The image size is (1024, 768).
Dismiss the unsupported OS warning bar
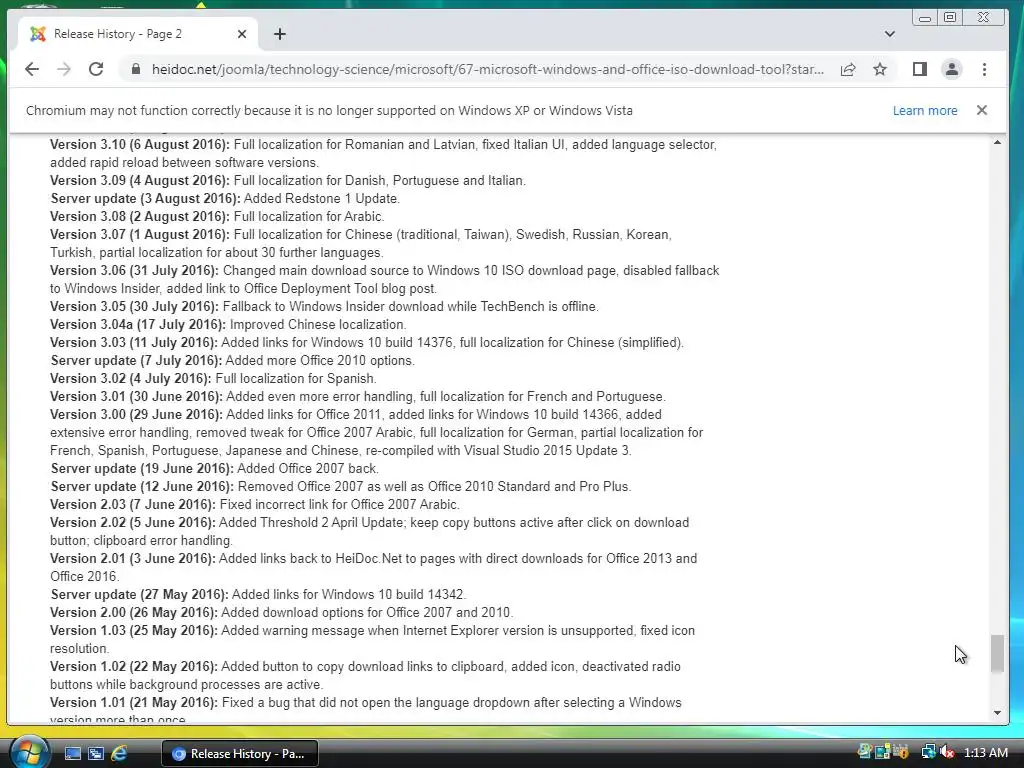(982, 110)
